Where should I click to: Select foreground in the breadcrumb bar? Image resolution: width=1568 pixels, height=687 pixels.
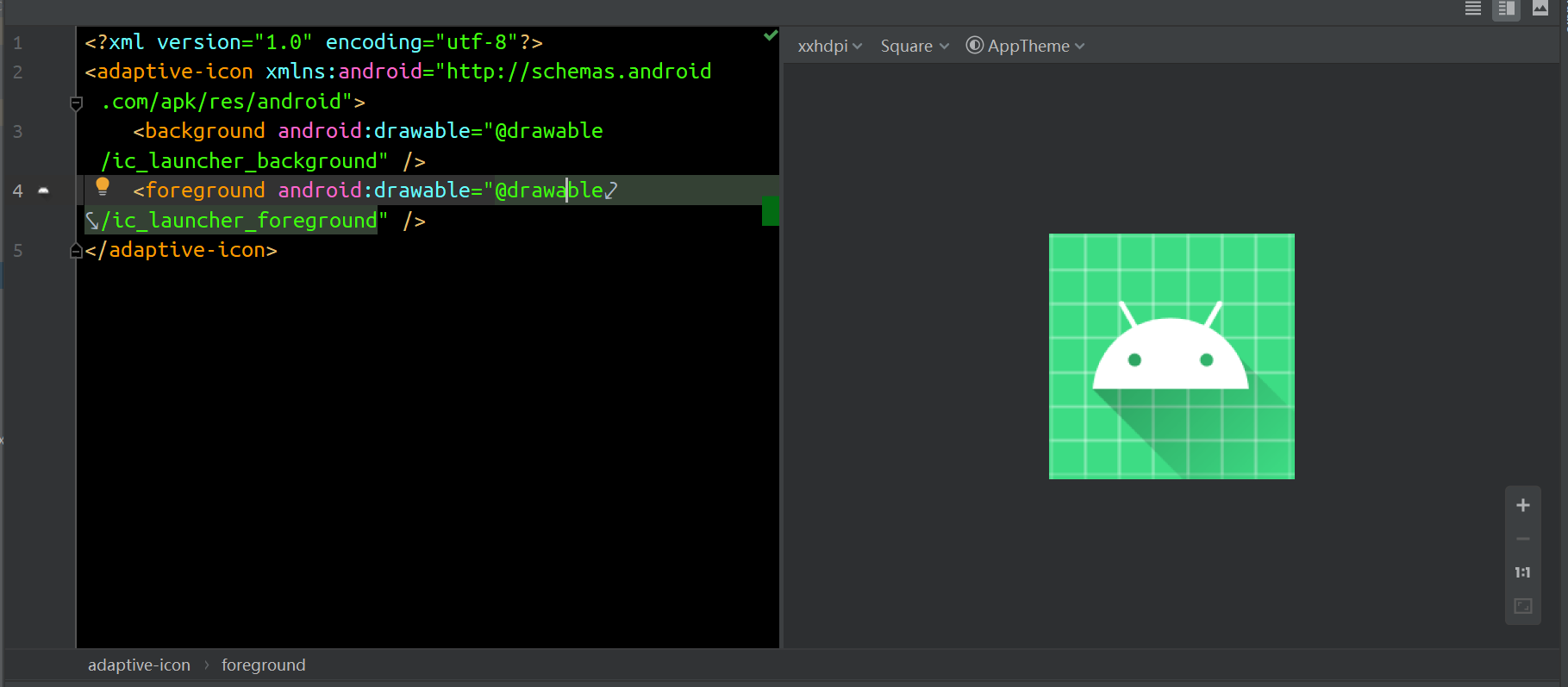[x=264, y=665]
